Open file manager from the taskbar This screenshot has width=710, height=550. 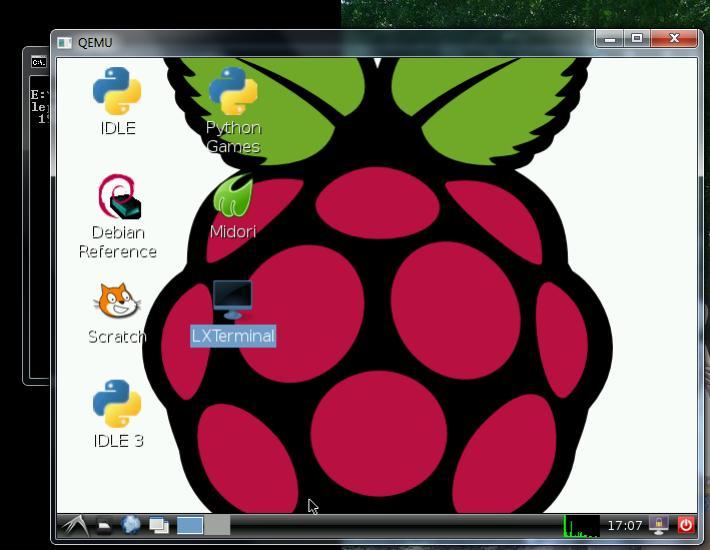click(x=104, y=525)
